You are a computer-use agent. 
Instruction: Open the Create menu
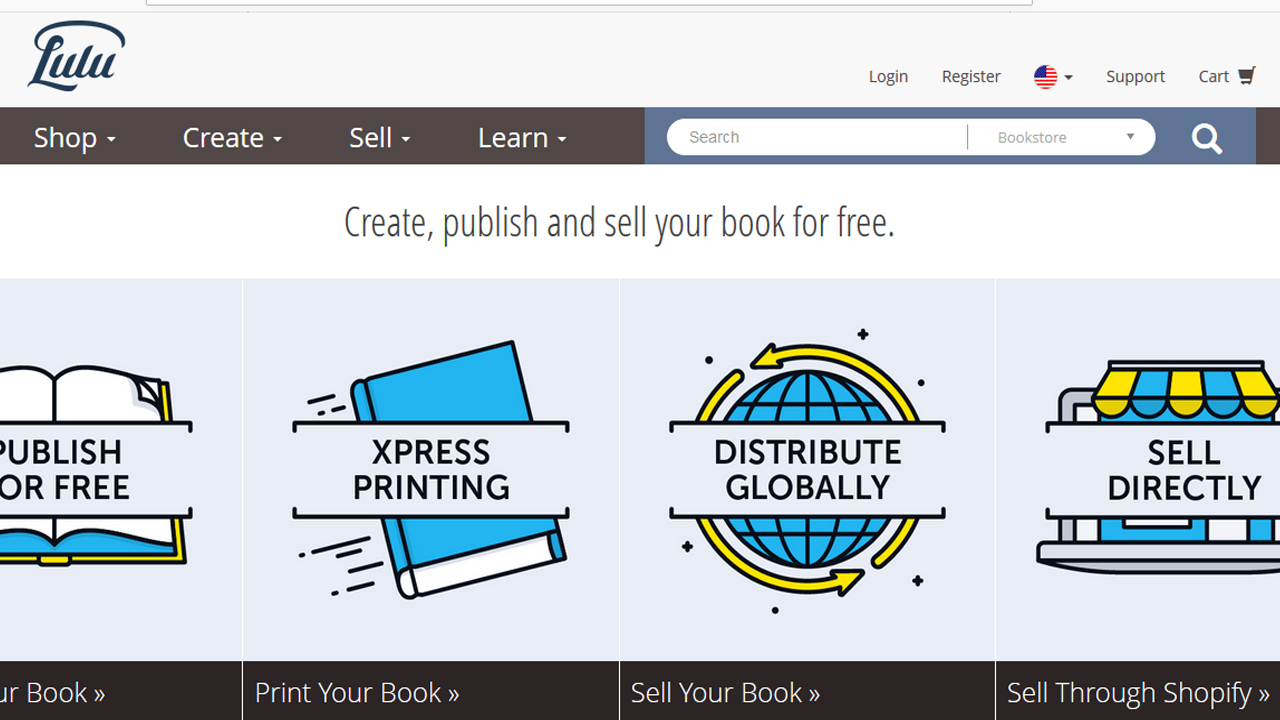tap(232, 138)
